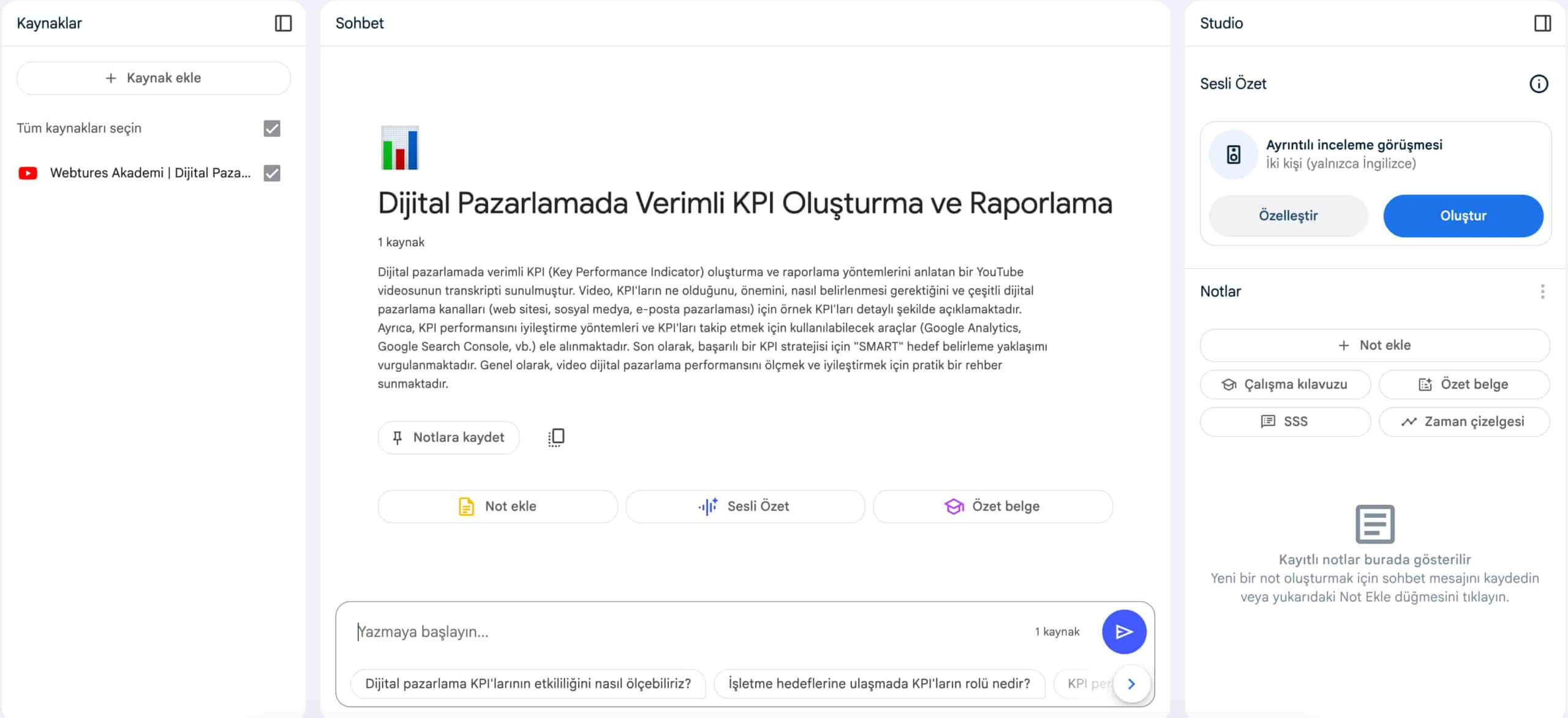Image resolution: width=1568 pixels, height=718 pixels.
Task: Collapse the Kaynaklar panel icon
Action: coord(283,23)
